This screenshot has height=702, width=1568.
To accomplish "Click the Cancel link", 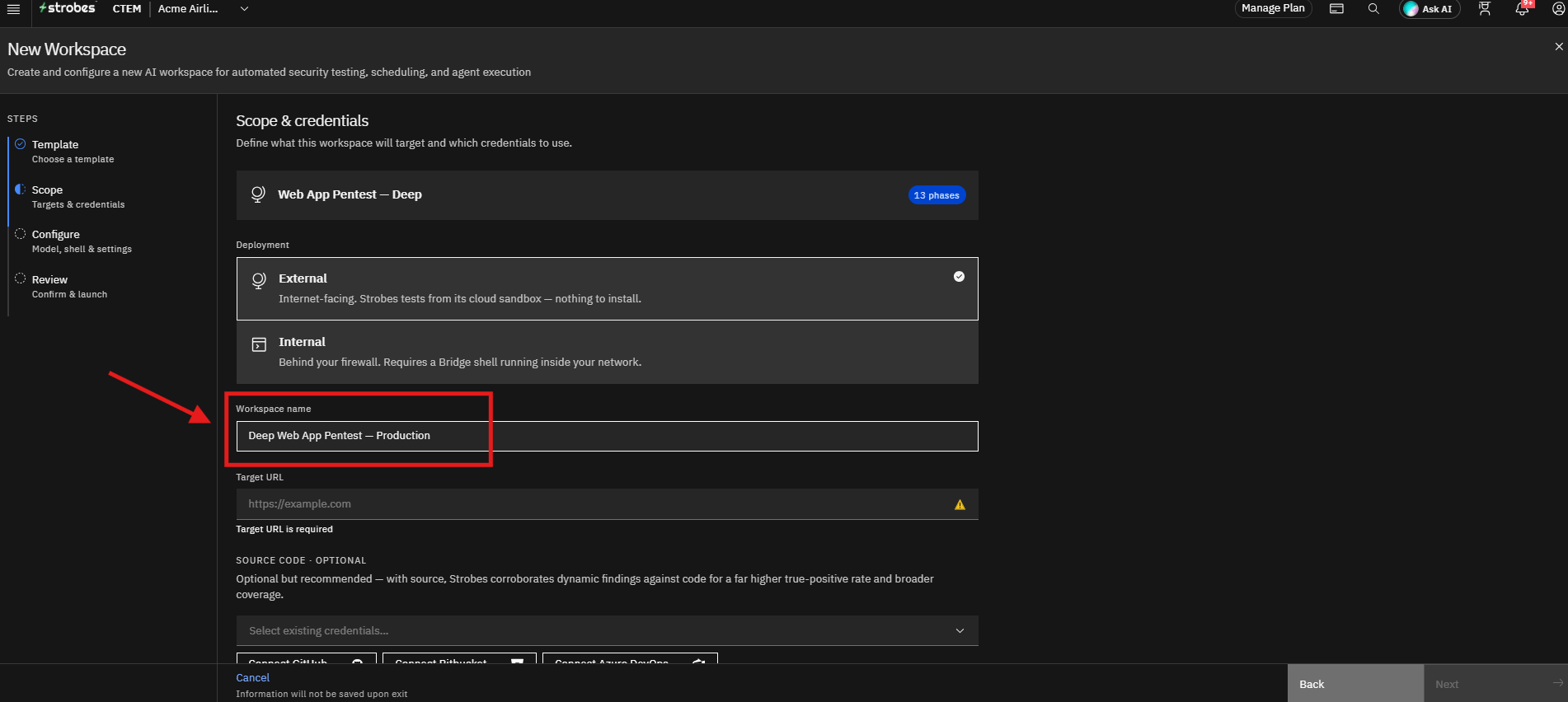I will 252,677.
